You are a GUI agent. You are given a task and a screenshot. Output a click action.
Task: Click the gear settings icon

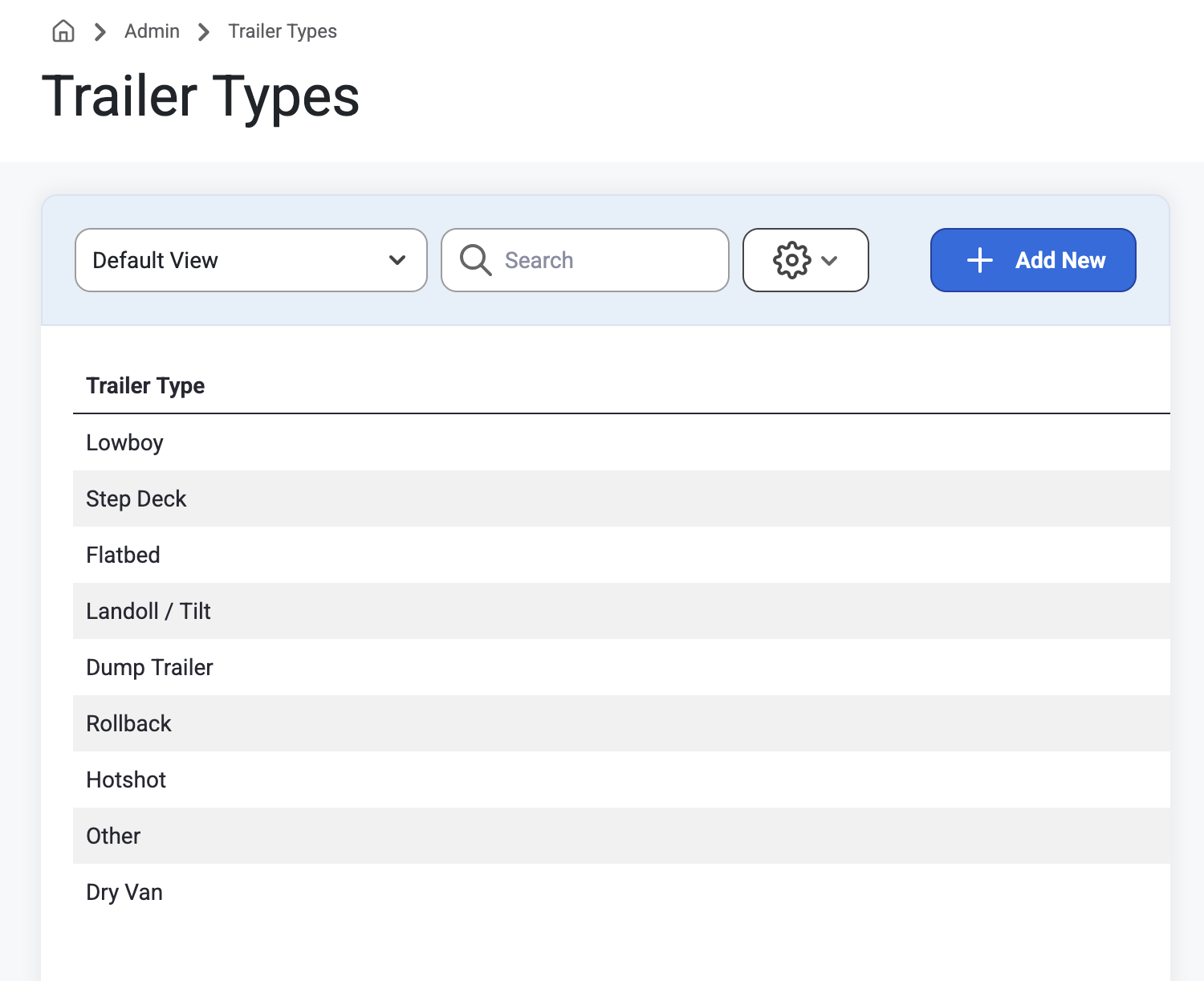click(791, 260)
